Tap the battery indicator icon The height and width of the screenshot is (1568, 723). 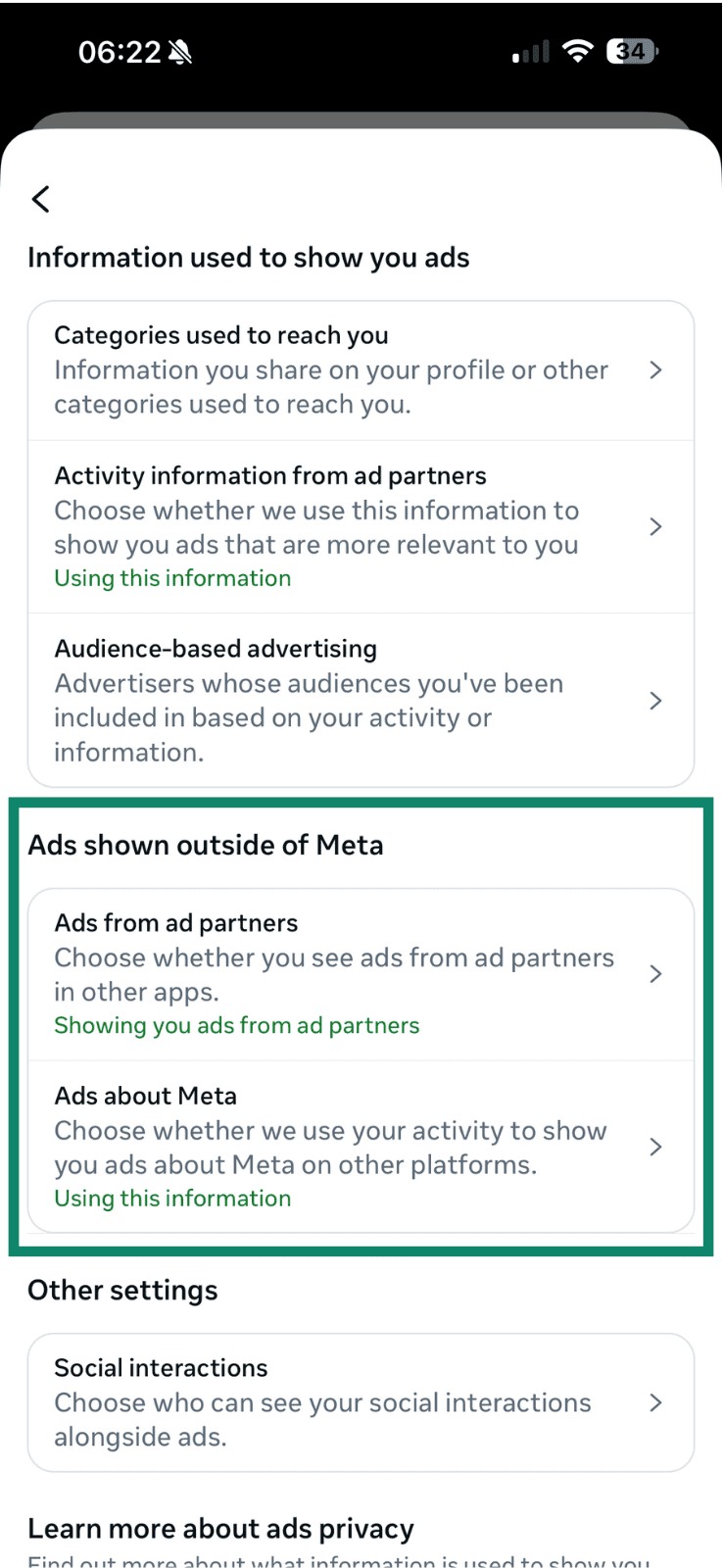(632, 52)
